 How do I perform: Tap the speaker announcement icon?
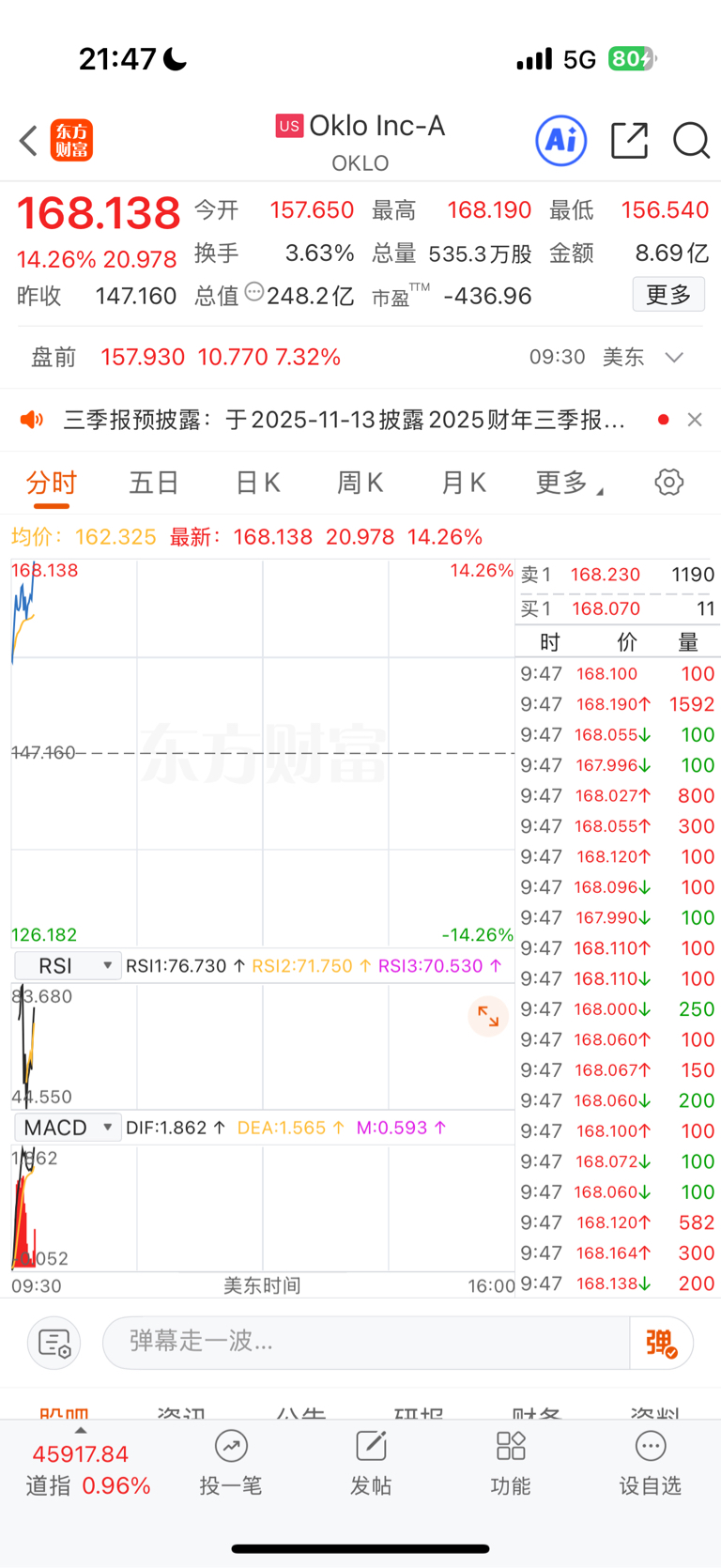coord(32,420)
